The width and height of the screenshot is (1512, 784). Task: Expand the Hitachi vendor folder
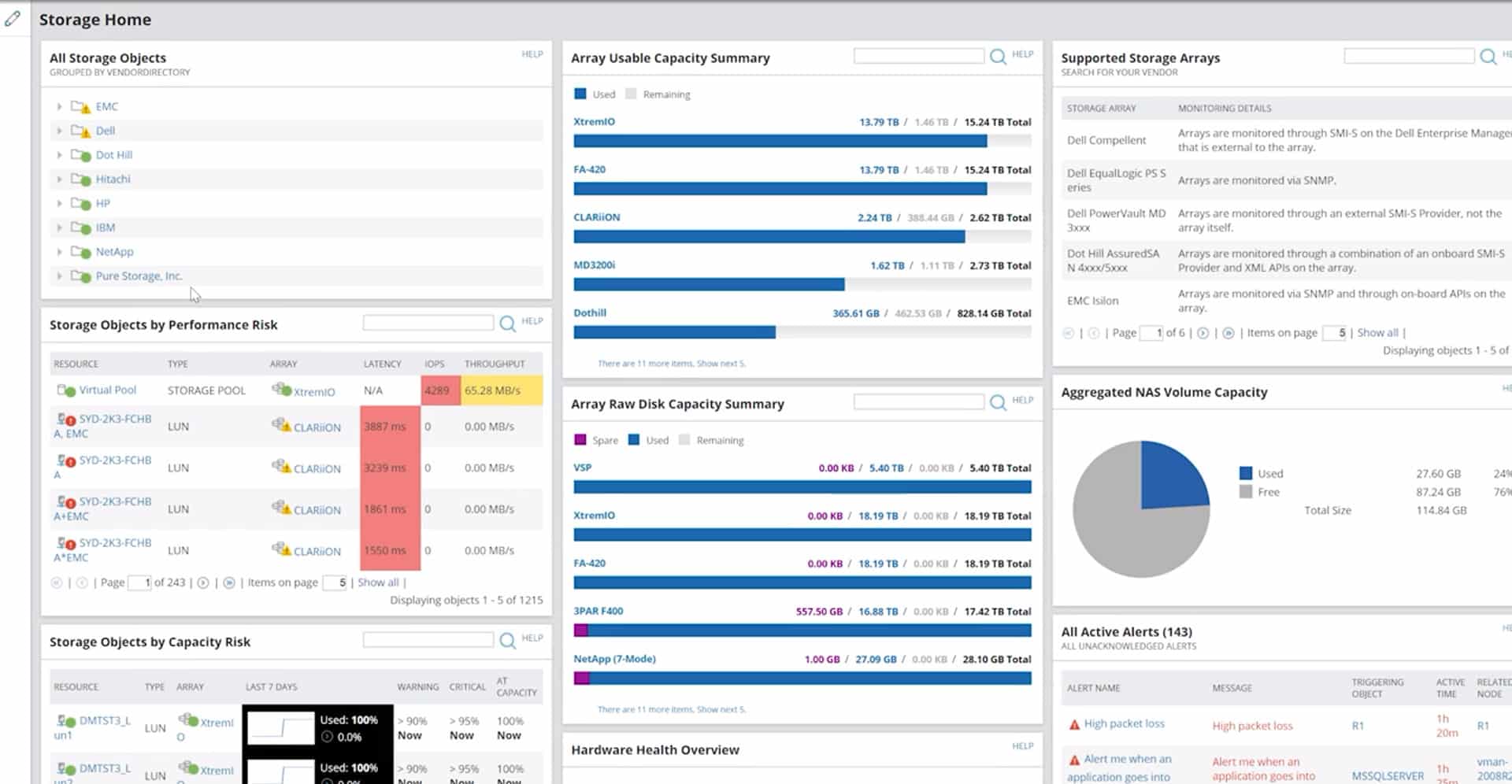coord(59,179)
